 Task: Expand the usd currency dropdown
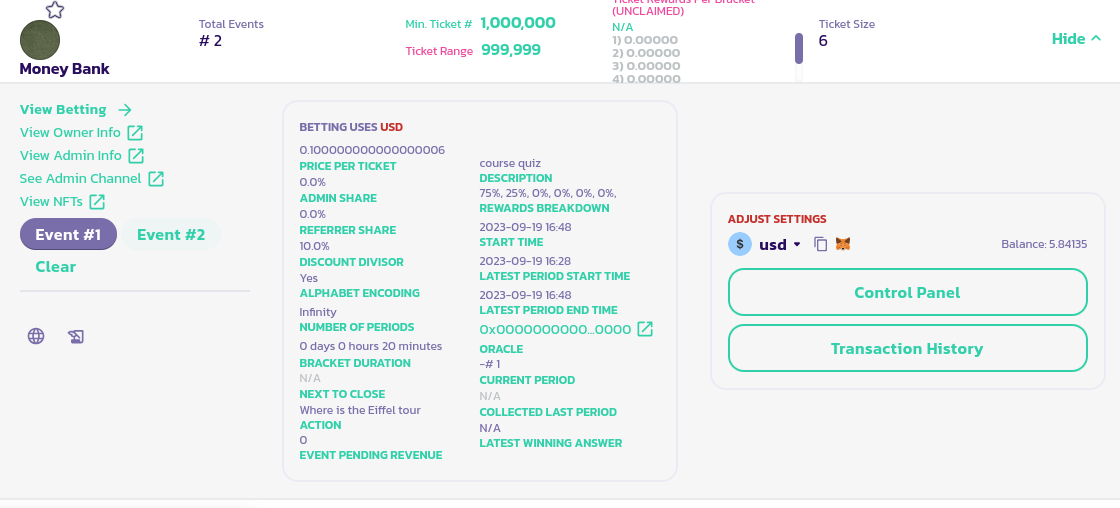(x=797, y=244)
